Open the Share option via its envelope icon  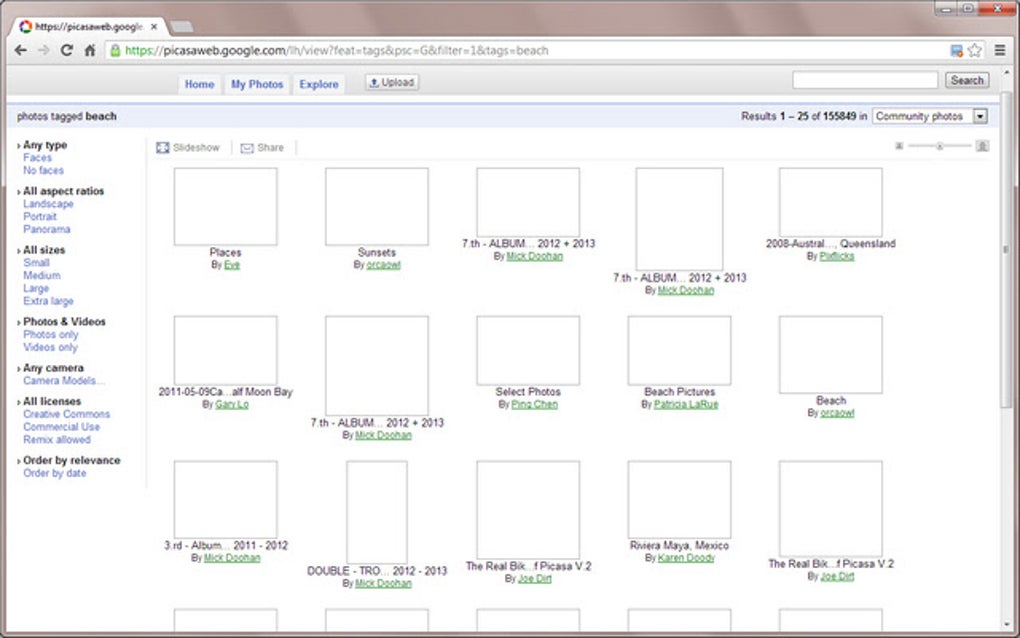[x=246, y=147]
